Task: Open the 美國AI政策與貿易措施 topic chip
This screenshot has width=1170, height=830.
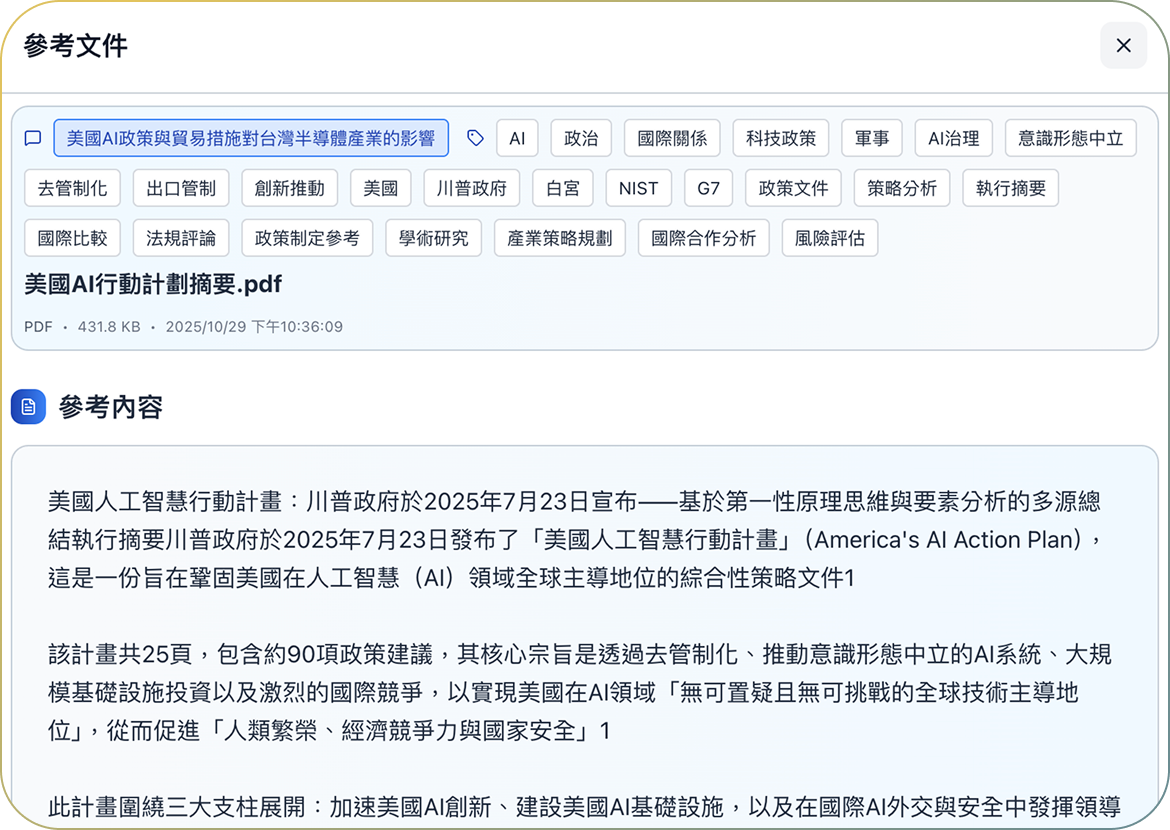Action: 251,138
